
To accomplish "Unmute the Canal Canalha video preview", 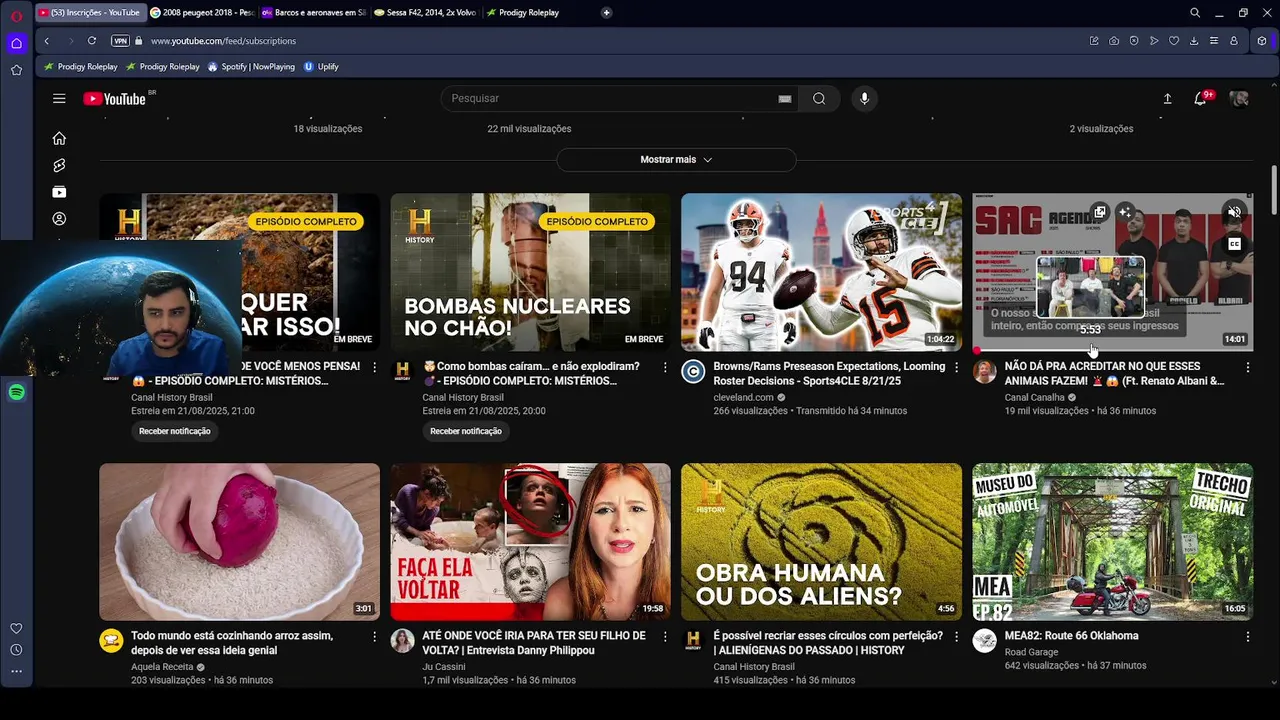I will coord(1234,212).
